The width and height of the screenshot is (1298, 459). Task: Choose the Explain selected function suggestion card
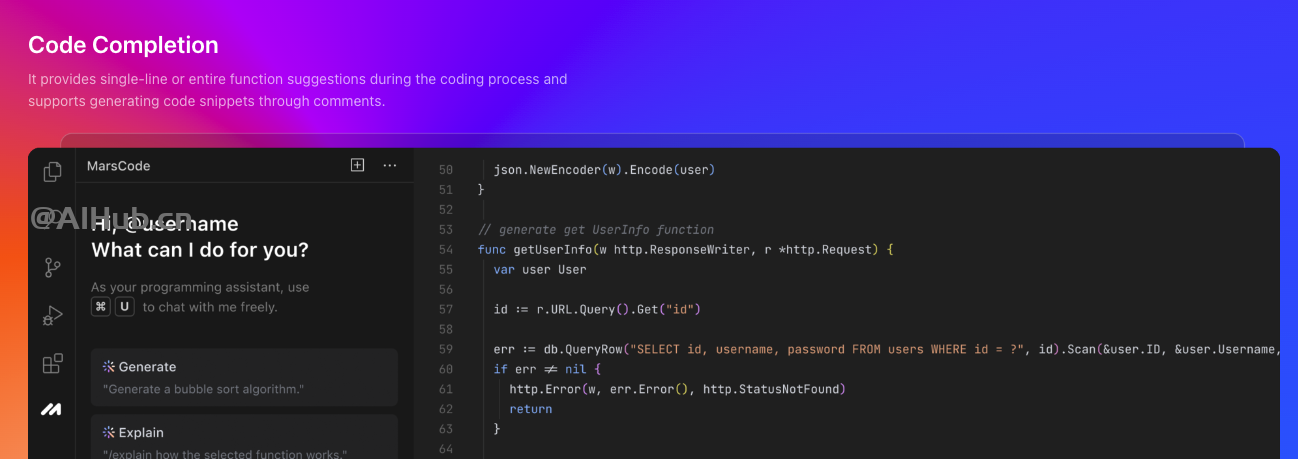[x=244, y=437]
